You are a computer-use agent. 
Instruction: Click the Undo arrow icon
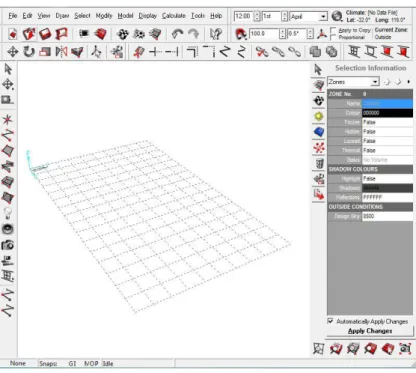pyautogui.click(x=177, y=34)
